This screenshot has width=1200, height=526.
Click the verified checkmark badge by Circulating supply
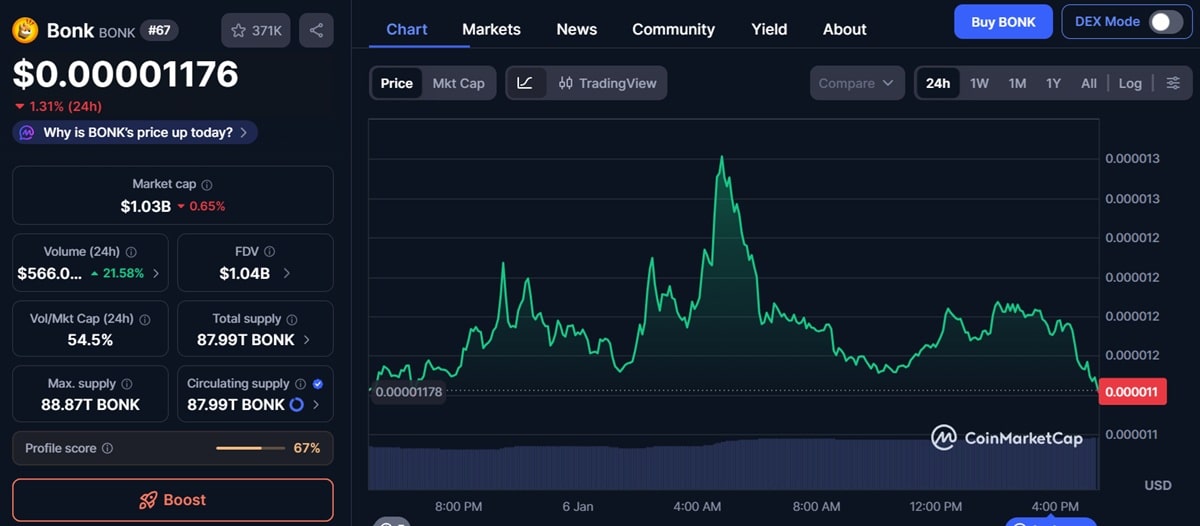coord(317,384)
